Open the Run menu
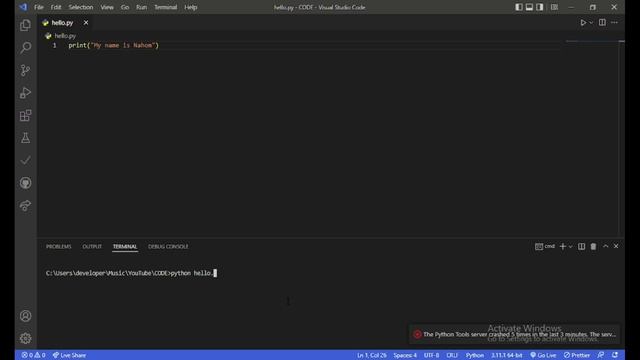Screen dimensions: 640x360 [x=142, y=7]
